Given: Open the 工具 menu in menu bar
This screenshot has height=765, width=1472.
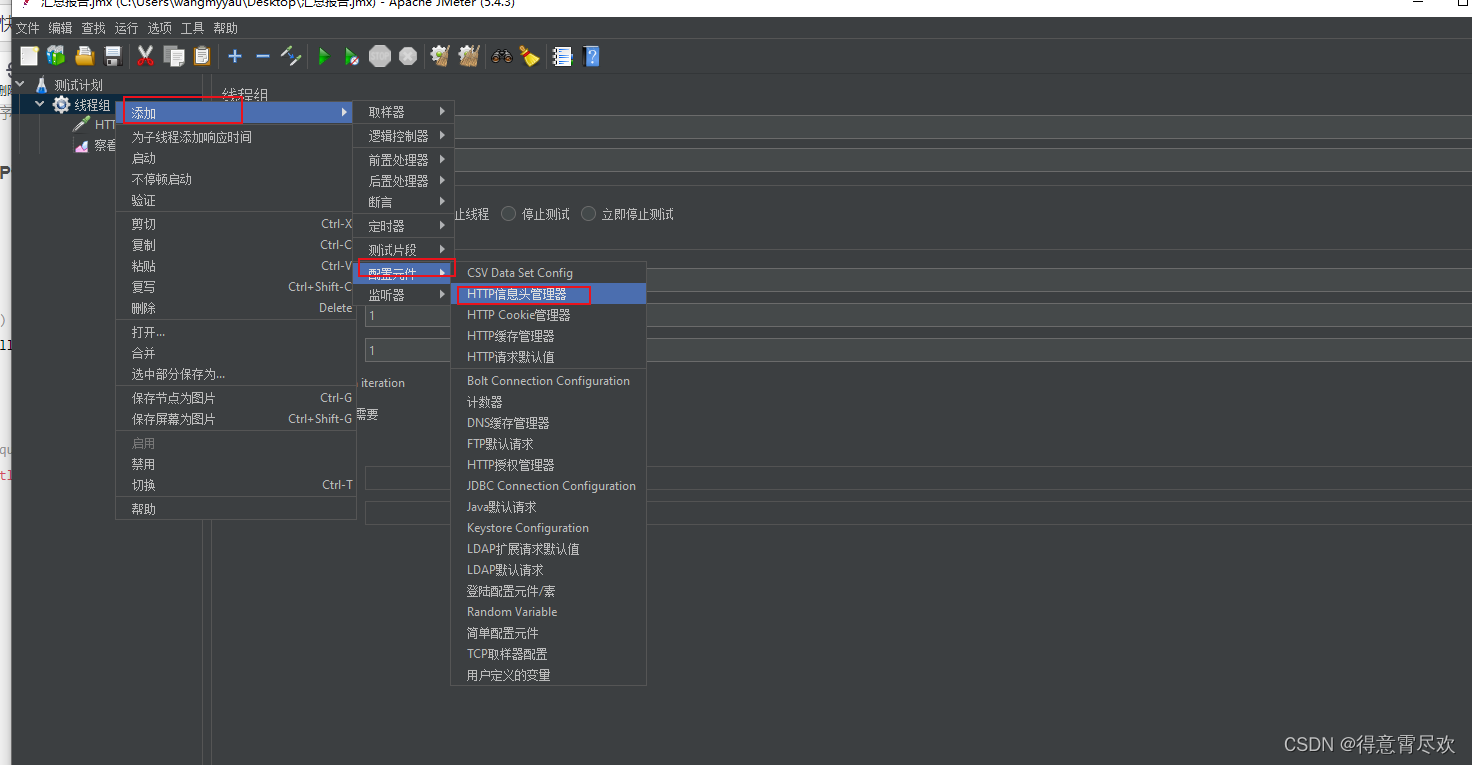Looking at the screenshot, I should (x=192, y=28).
